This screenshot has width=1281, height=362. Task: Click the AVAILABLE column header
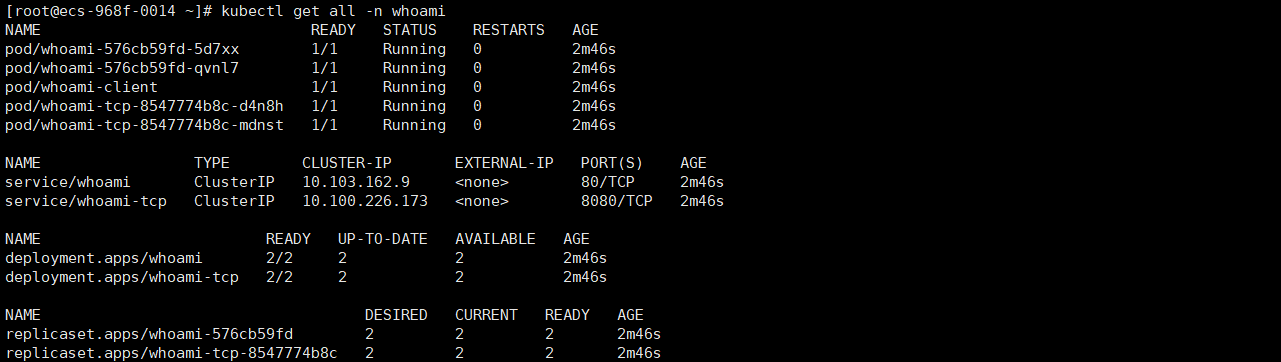(495, 239)
